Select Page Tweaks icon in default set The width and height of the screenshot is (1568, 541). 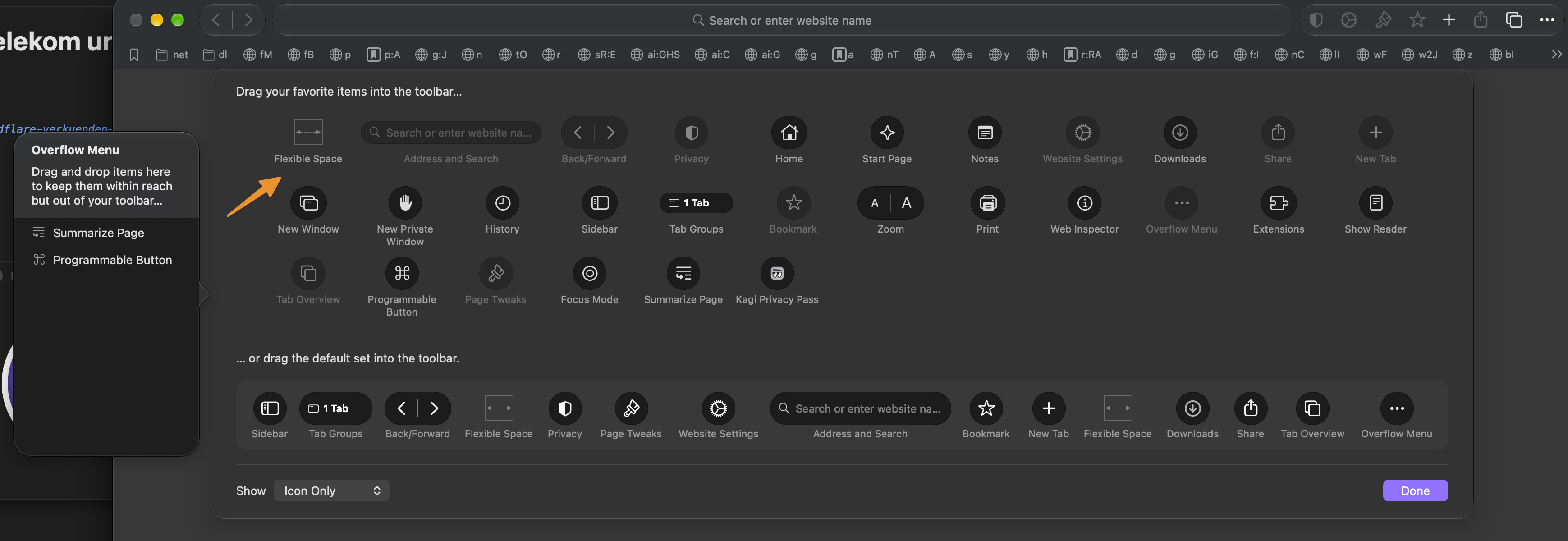(x=631, y=408)
